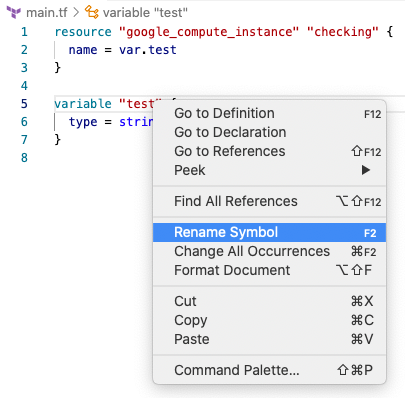Open main.tf breadcrumb item
Viewport: 405px width, 398px height.
47,13
